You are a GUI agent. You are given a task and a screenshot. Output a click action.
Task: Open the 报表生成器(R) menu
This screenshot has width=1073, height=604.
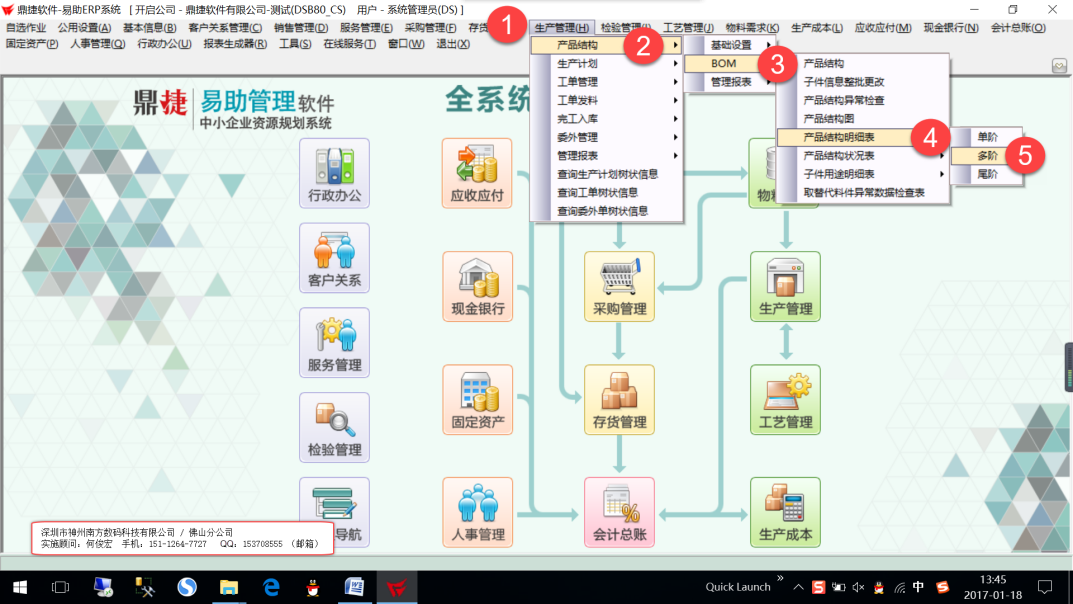tap(235, 44)
